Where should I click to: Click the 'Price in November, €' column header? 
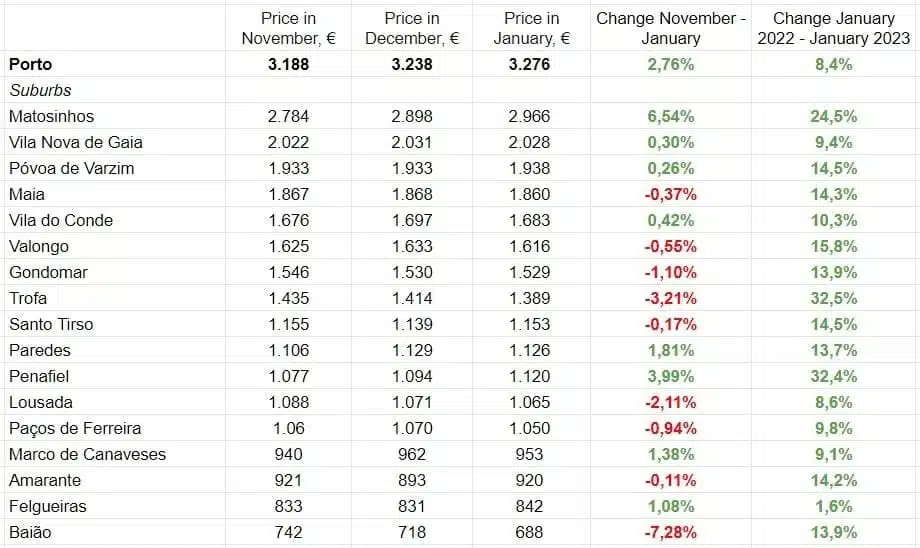point(288,28)
